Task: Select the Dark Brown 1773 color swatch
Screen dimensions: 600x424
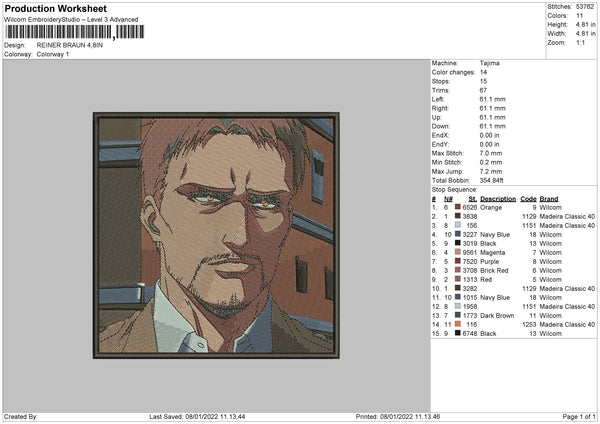Action: pos(457,315)
